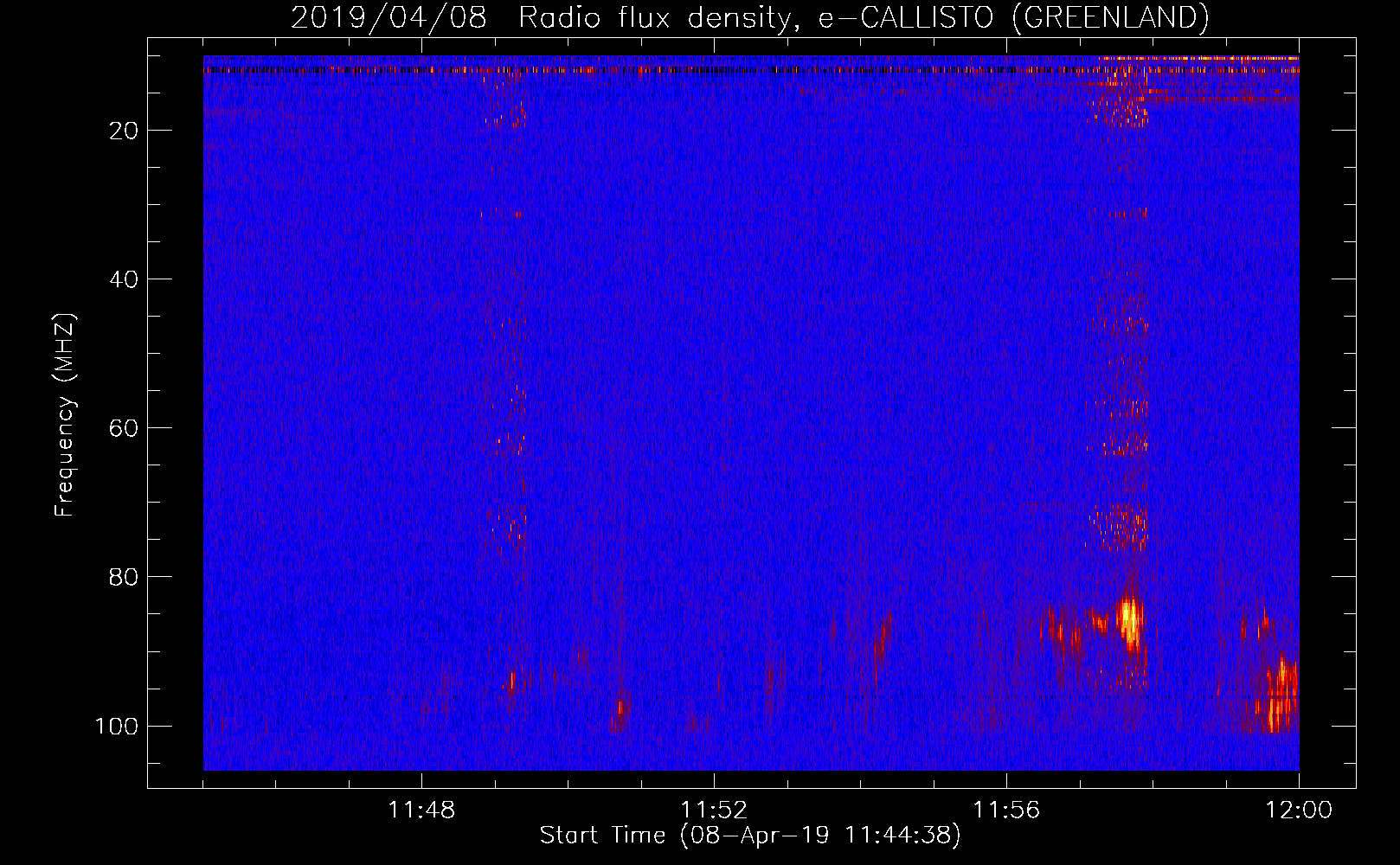This screenshot has width=1400, height=865.
Task: Click the 60 MHz frequency tick label
Action: (x=124, y=428)
